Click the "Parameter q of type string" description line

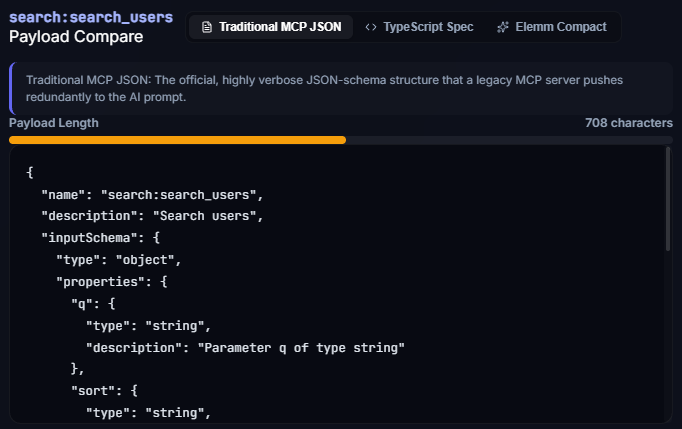(245, 348)
